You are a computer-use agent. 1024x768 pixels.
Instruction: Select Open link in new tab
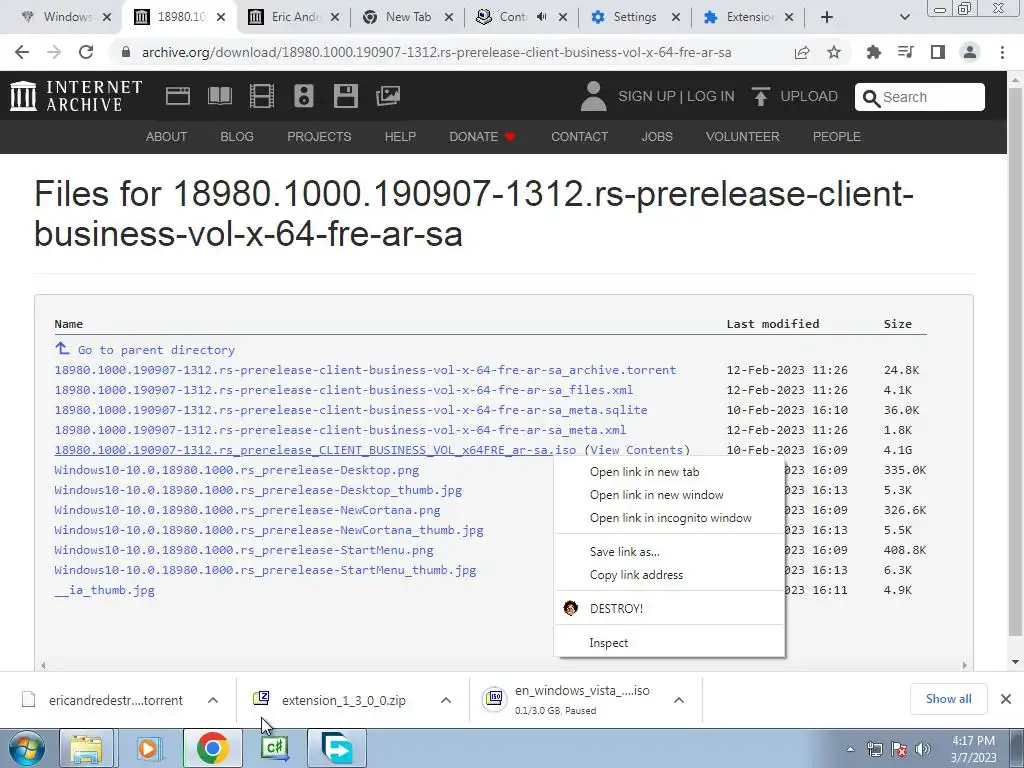tap(669, 472)
